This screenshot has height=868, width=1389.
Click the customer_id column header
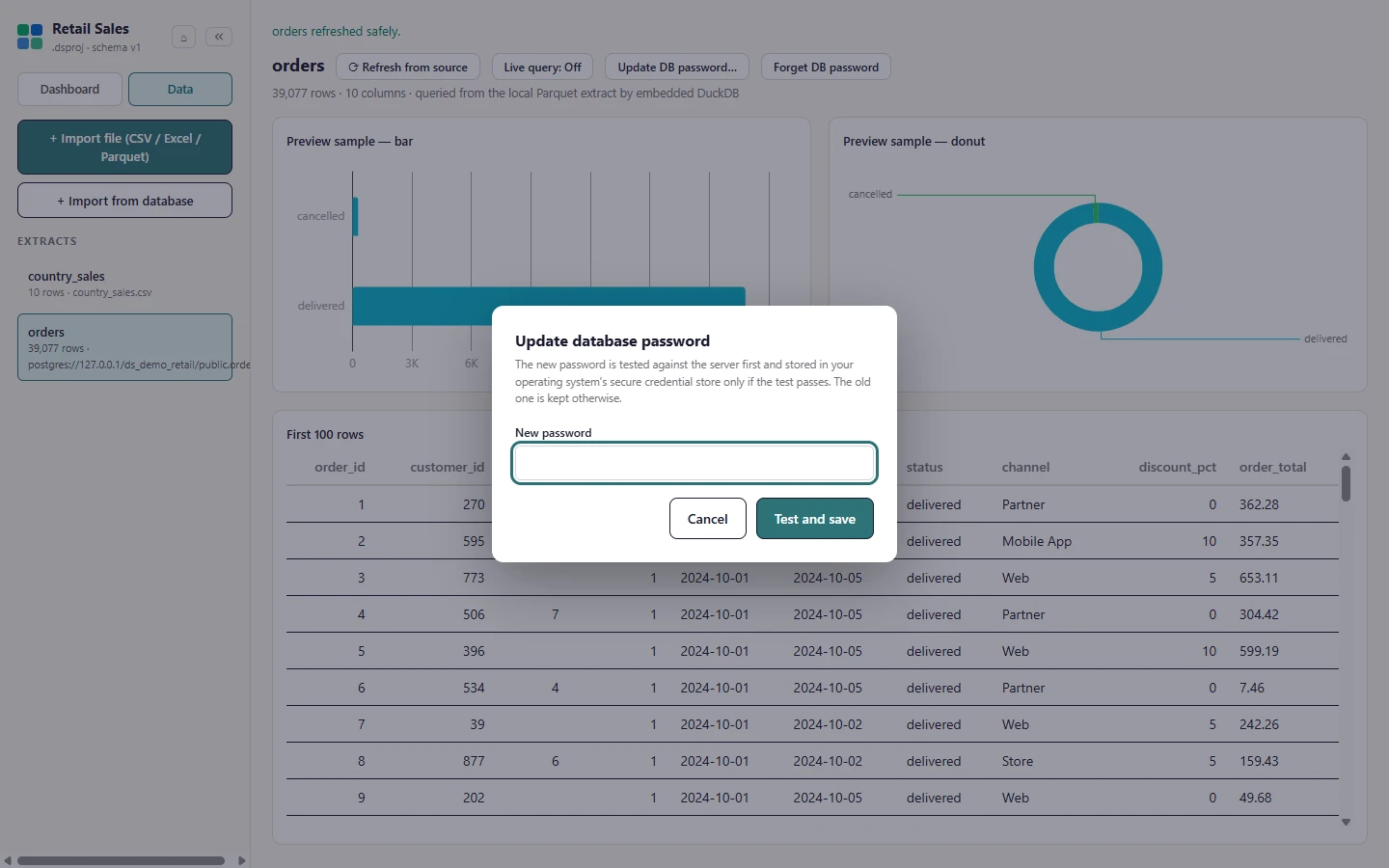pyautogui.click(x=448, y=467)
